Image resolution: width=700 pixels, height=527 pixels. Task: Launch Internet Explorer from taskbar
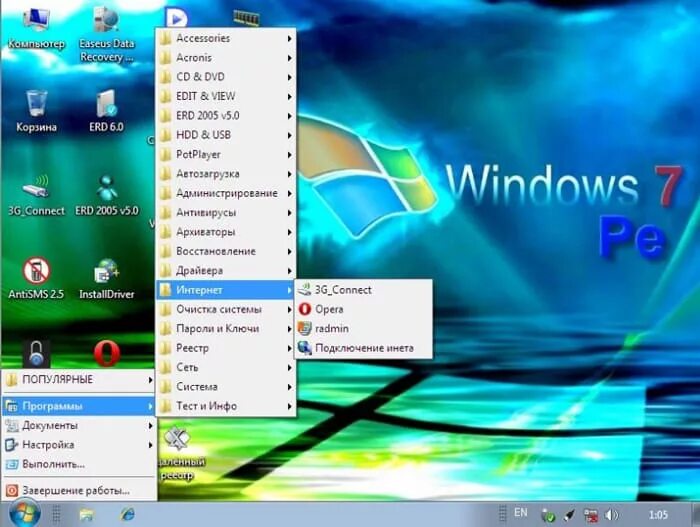[x=128, y=515]
